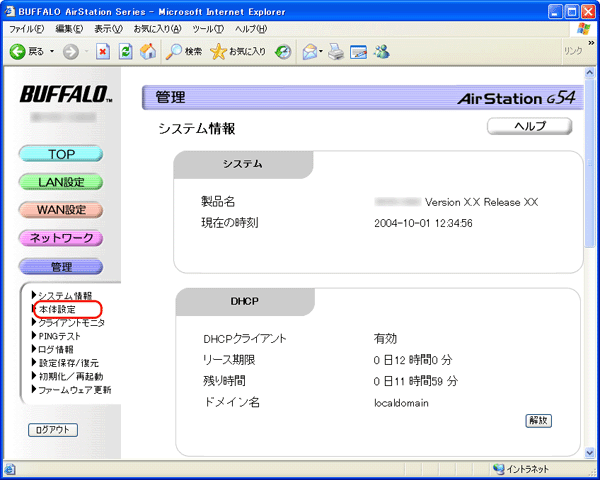Click the システム section header tab
This screenshot has width=600, height=480.
(x=243, y=164)
